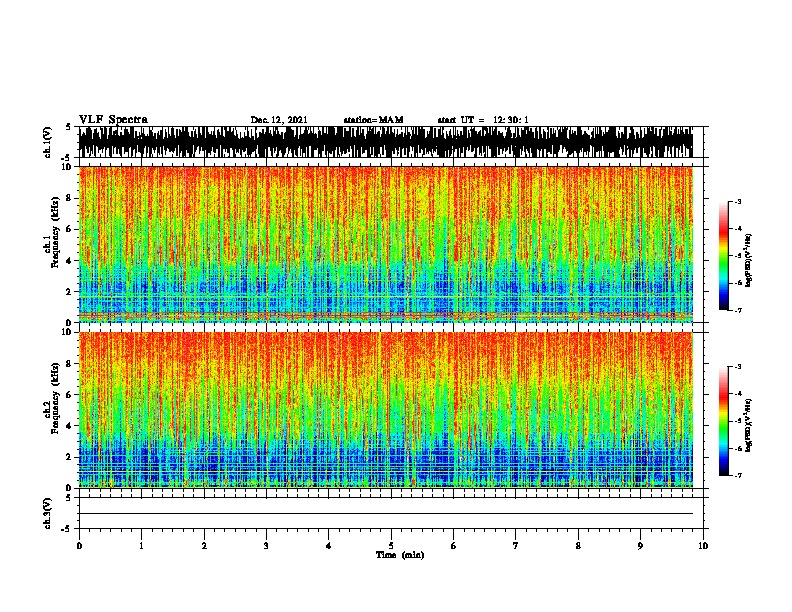Click the 'station=MAM' header label
The height and width of the screenshot is (612, 792).
click(x=373, y=120)
